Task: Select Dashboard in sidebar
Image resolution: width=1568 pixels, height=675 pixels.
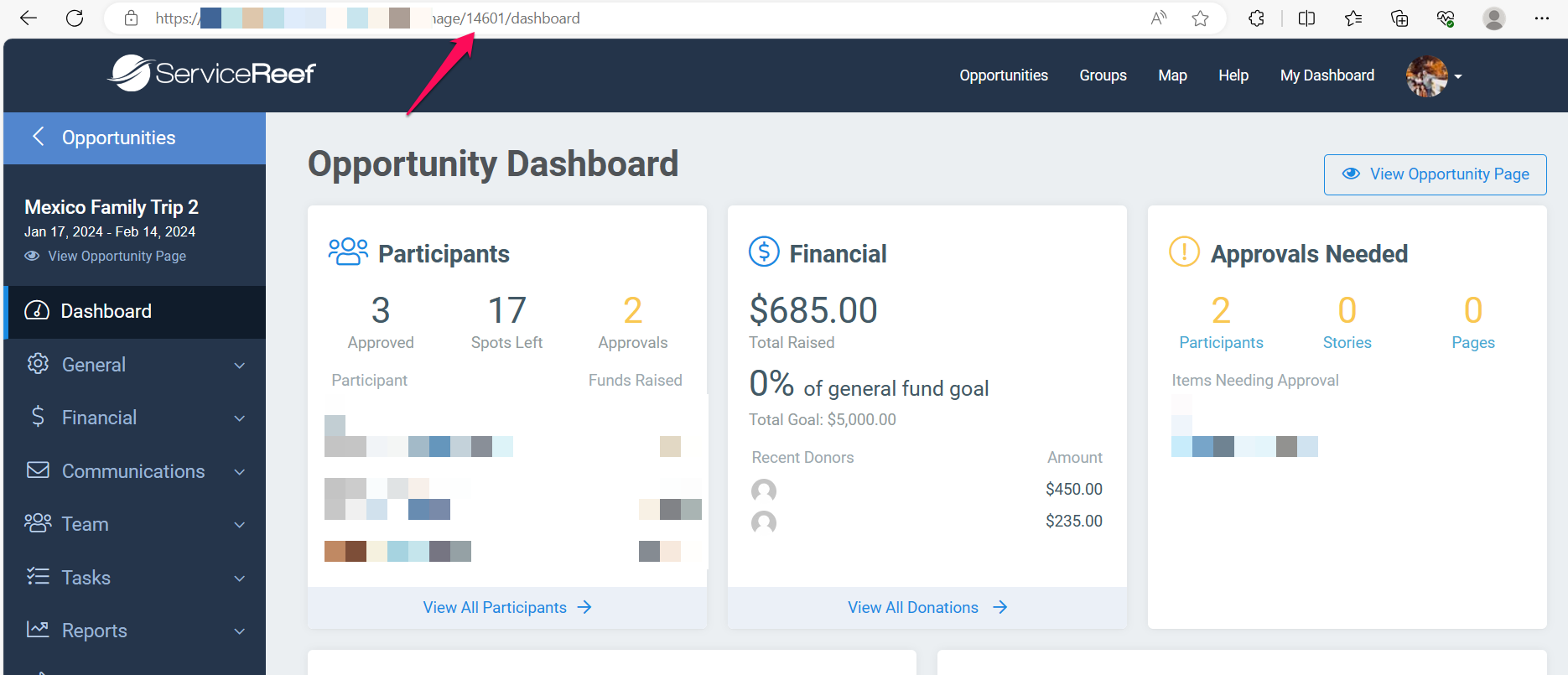Action: (x=135, y=312)
